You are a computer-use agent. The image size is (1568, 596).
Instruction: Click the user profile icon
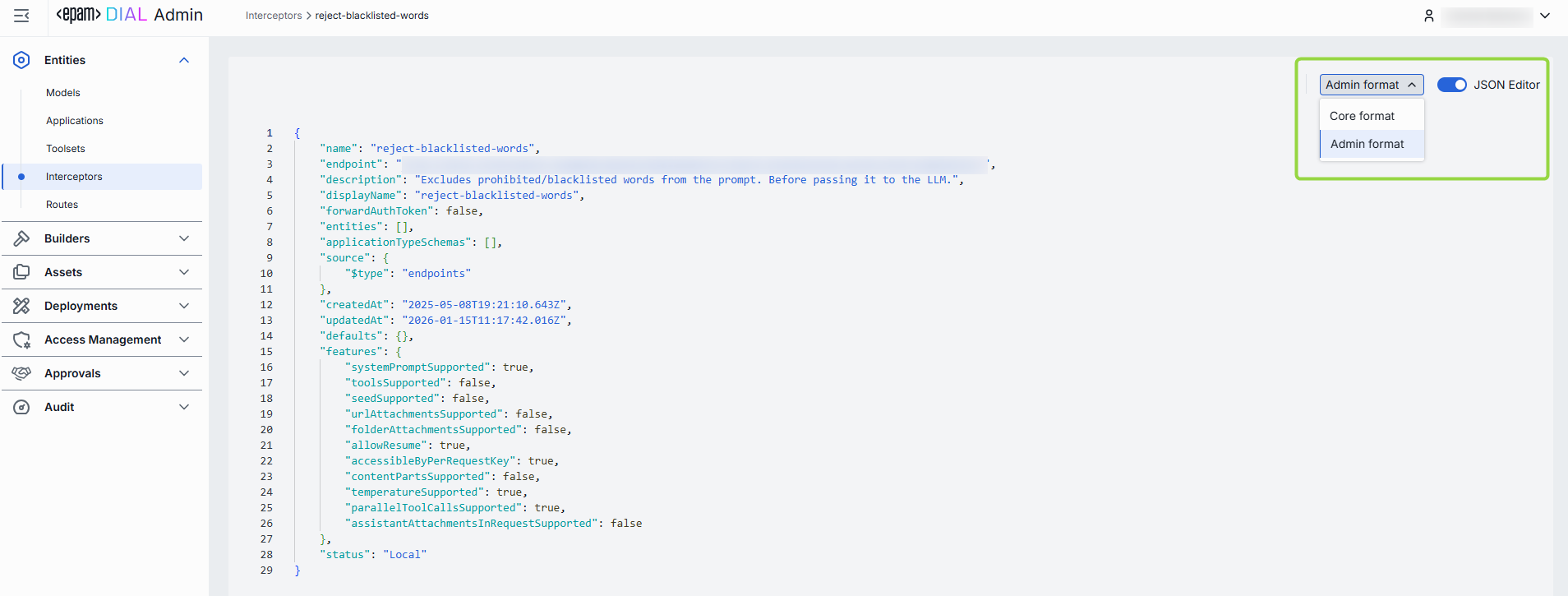(1429, 16)
